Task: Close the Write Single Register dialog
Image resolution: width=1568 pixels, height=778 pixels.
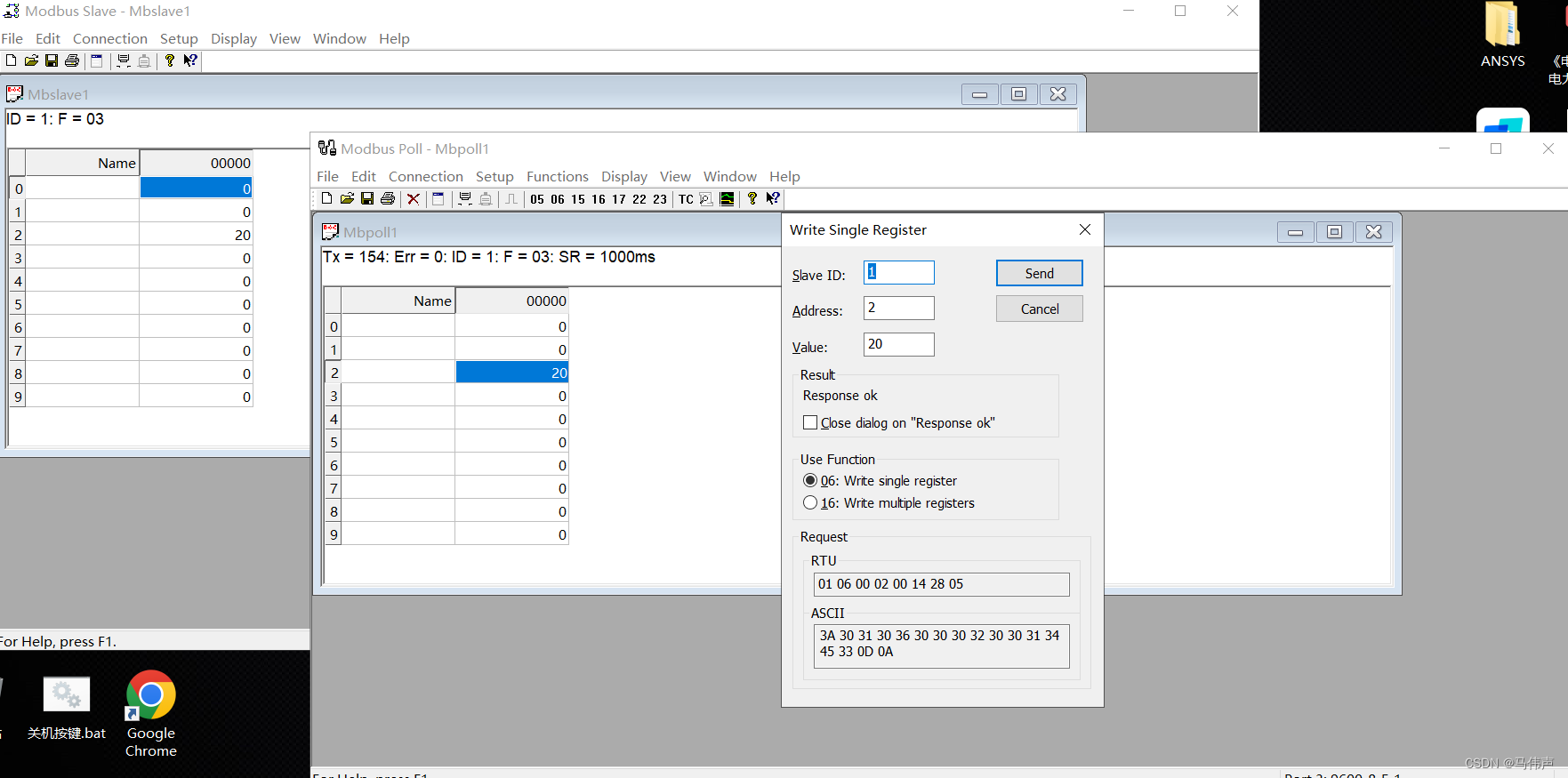Action: click(1085, 229)
